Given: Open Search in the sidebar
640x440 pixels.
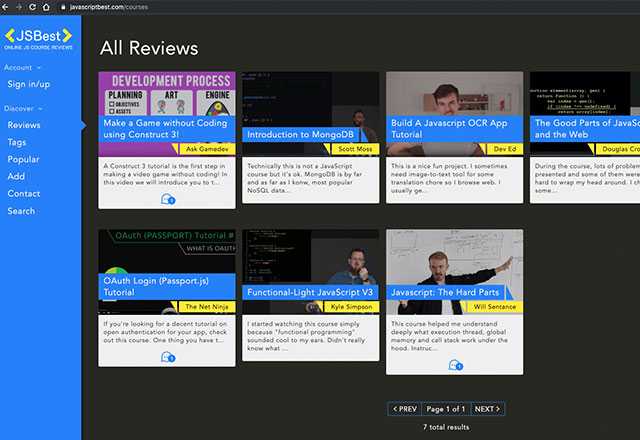Looking at the screenshot, I should point(21,211).
